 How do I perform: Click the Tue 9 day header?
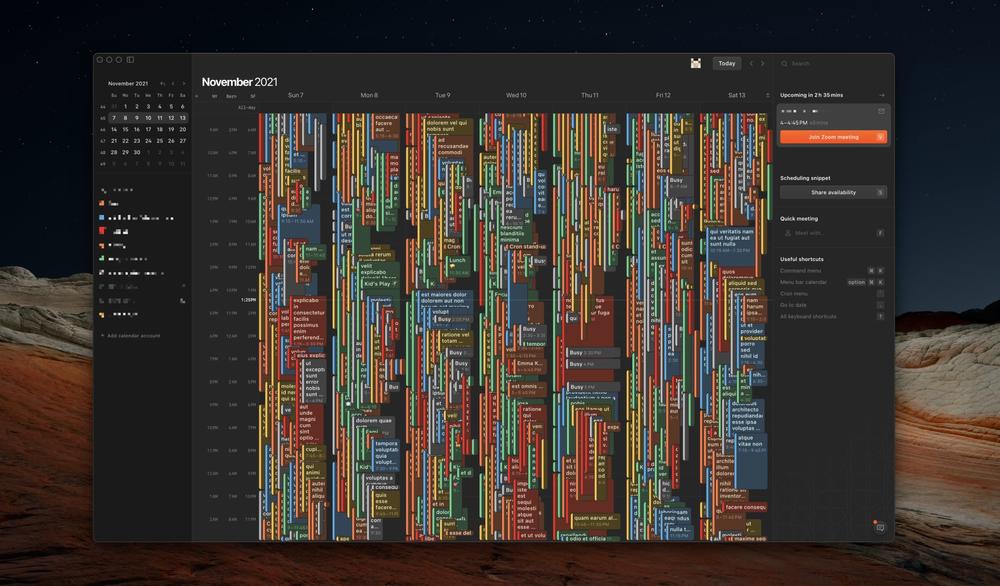pos(443,95)
